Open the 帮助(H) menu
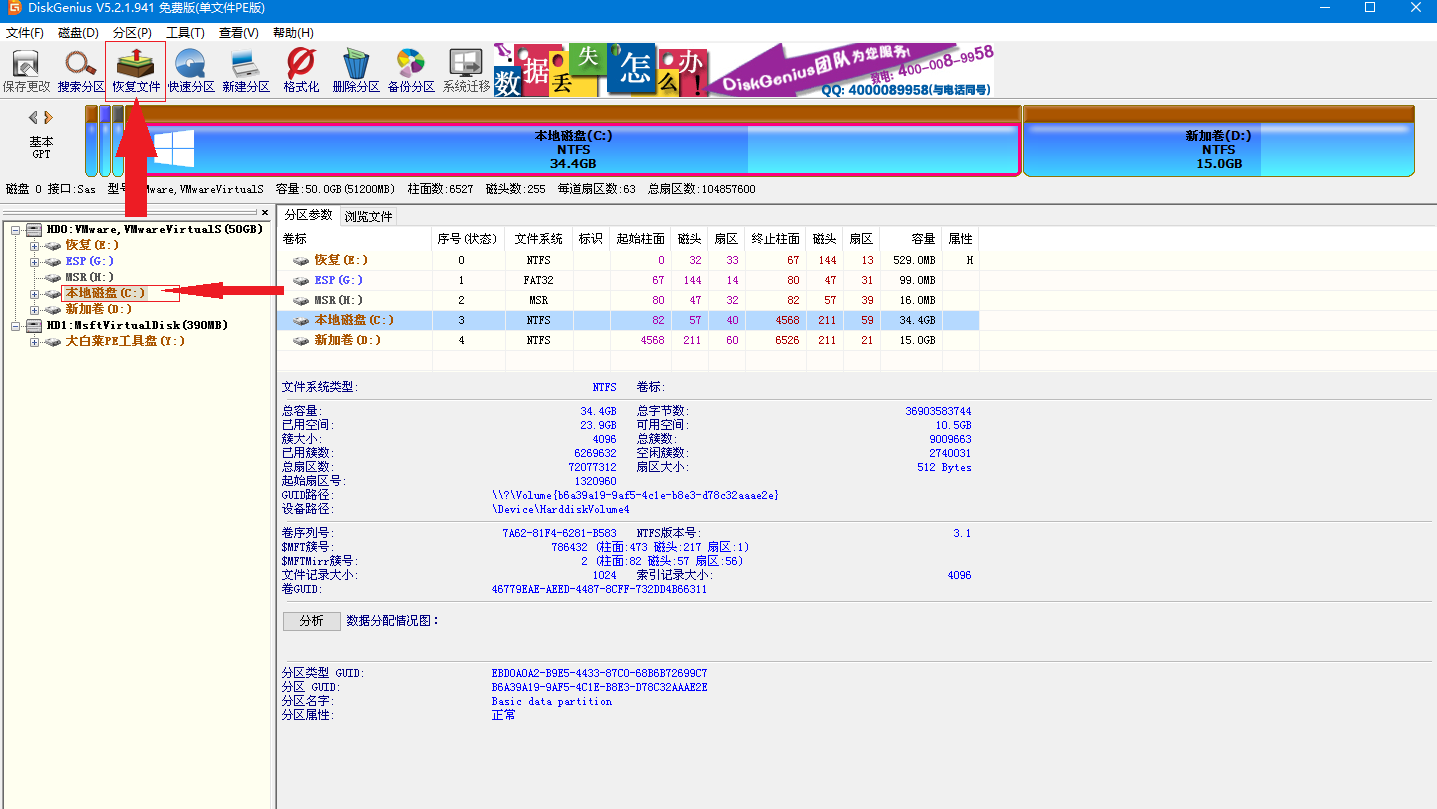 click(293, 33)
